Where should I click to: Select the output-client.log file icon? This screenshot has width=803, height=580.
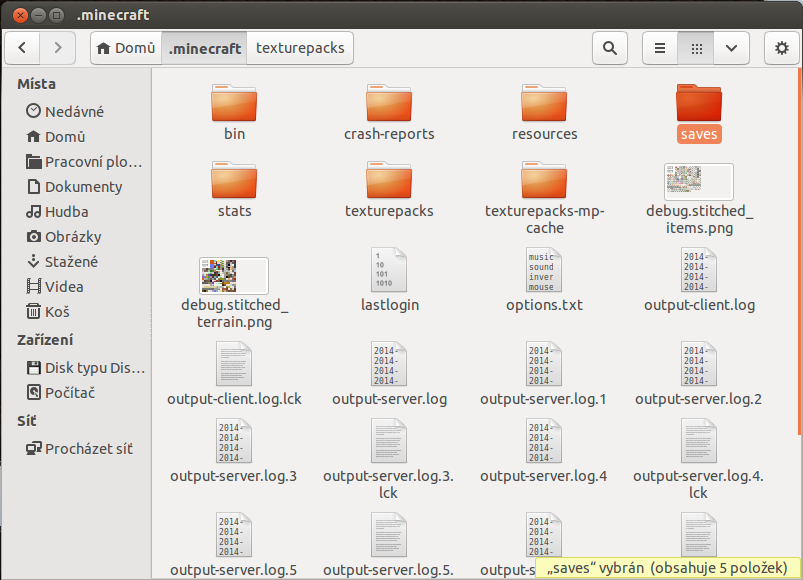(699, 270)
